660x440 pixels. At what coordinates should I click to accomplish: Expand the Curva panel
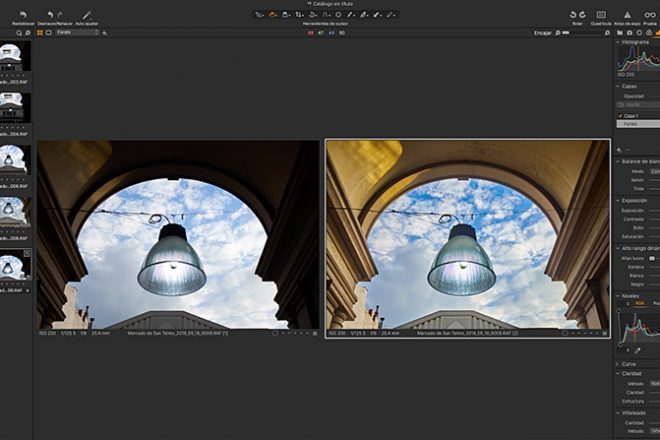pyautogui.click(x=618, y=364)
